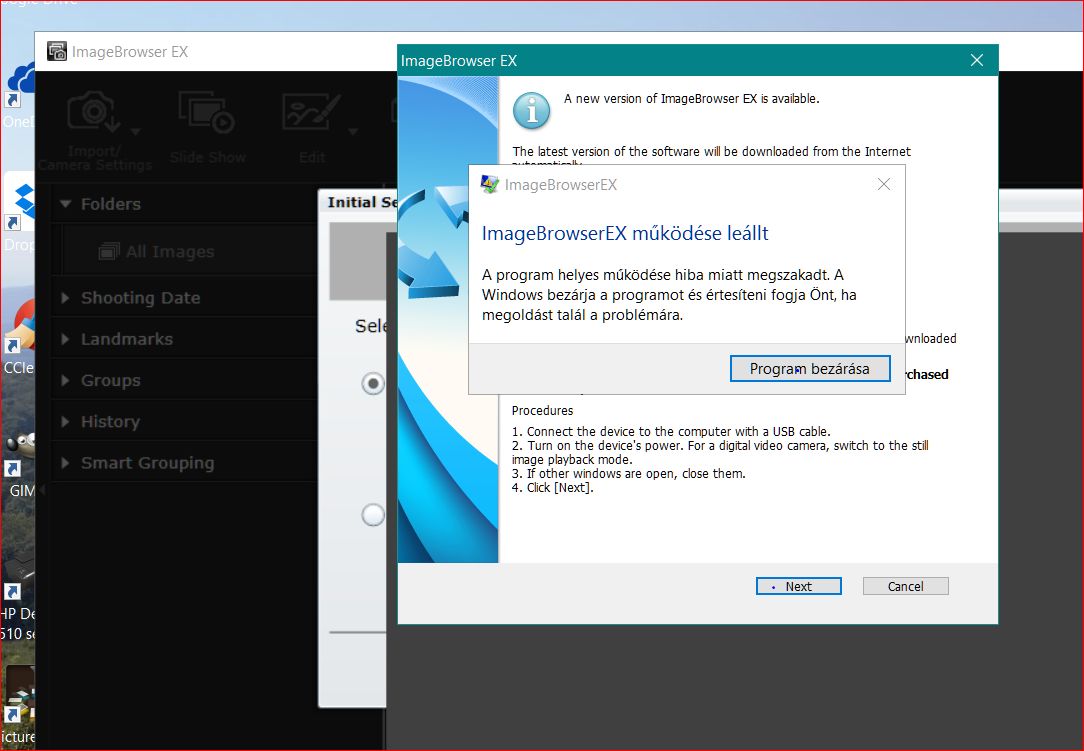Open the OneDrive desktop shortcut

pyautogui.click(x=18, y=95)
